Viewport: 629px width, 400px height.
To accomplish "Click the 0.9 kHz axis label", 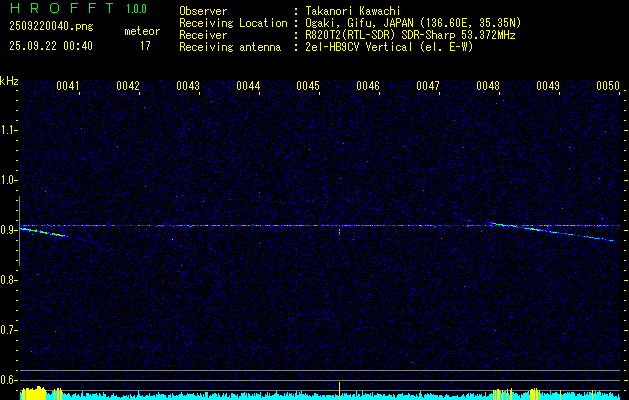I will [x=9, y=230].
